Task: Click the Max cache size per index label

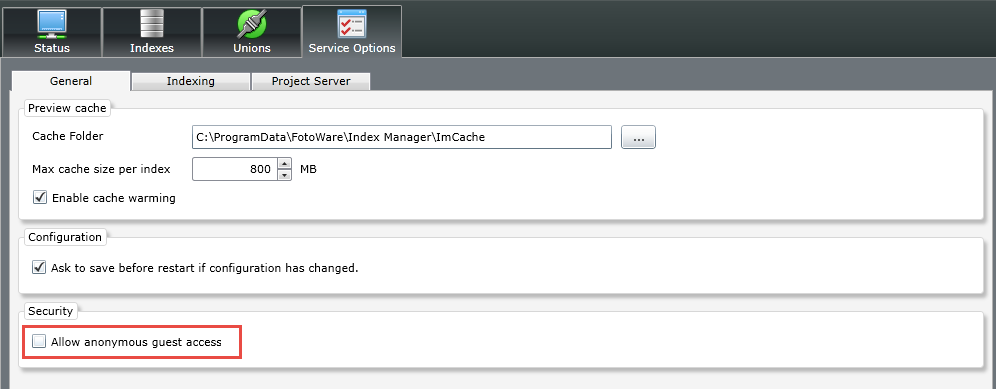Action: [101, 170]
